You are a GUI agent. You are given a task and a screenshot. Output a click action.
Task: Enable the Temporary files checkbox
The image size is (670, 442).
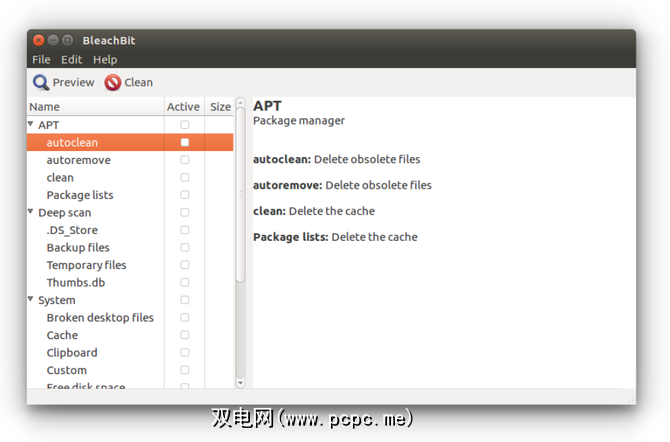(185, 265)
